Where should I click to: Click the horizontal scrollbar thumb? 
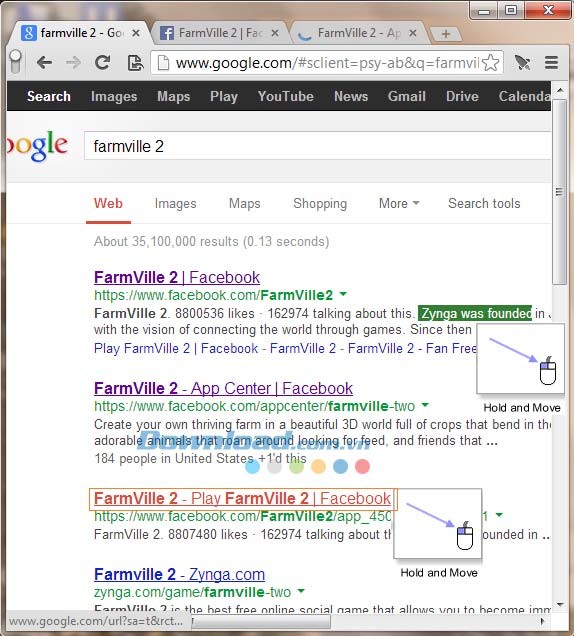pos(262,621)
